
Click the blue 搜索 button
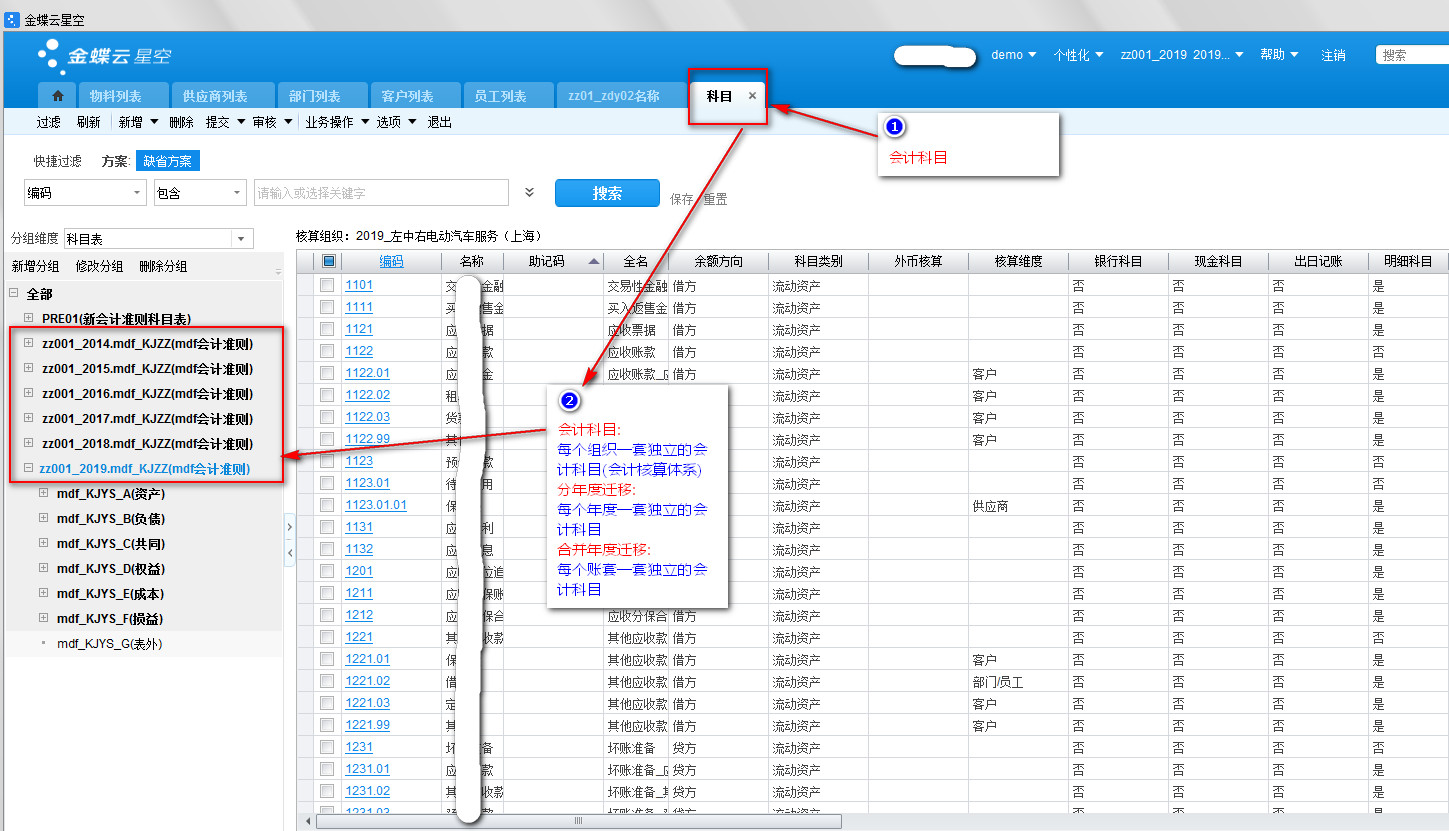pos(607,193)
